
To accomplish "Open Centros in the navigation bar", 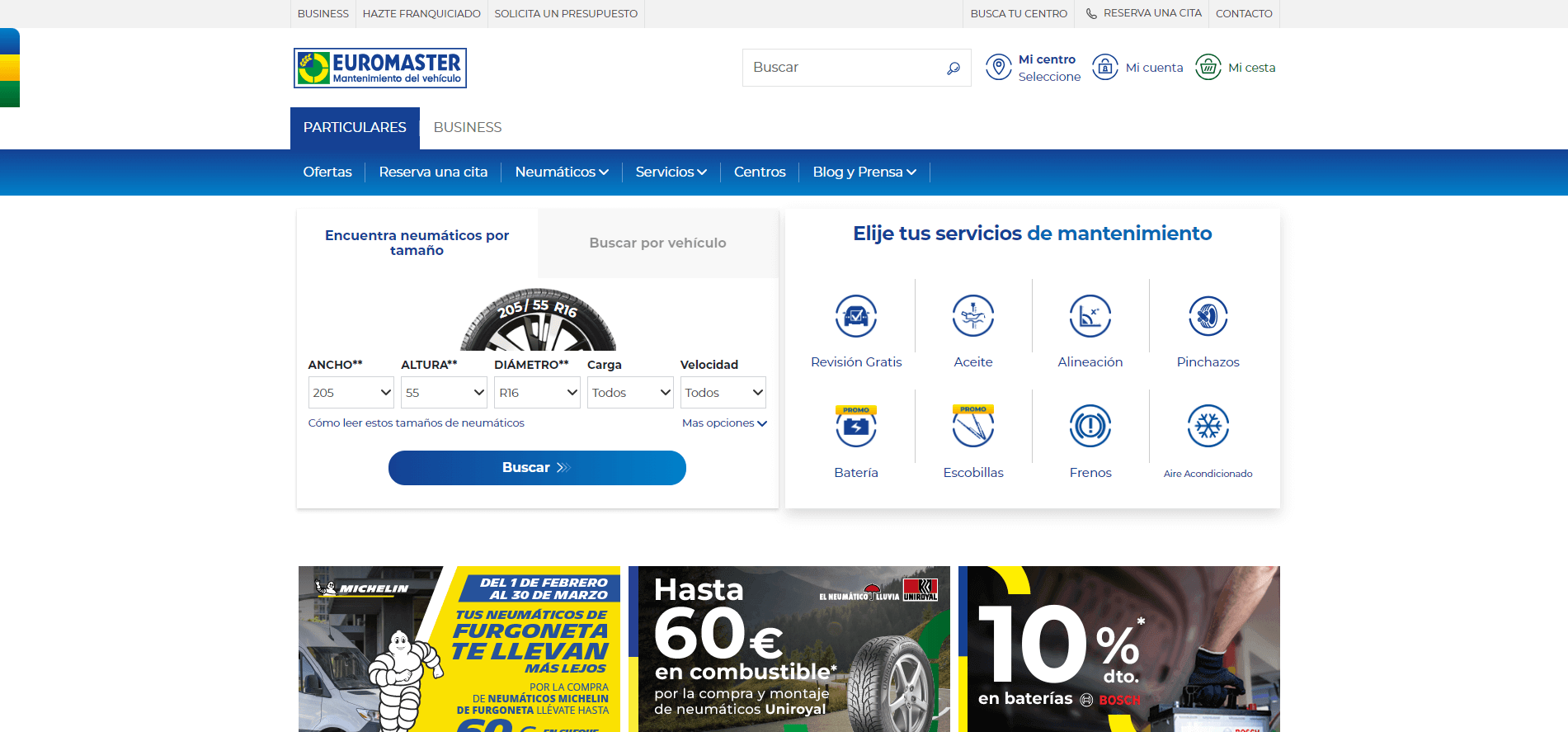I will pos(760,172).
